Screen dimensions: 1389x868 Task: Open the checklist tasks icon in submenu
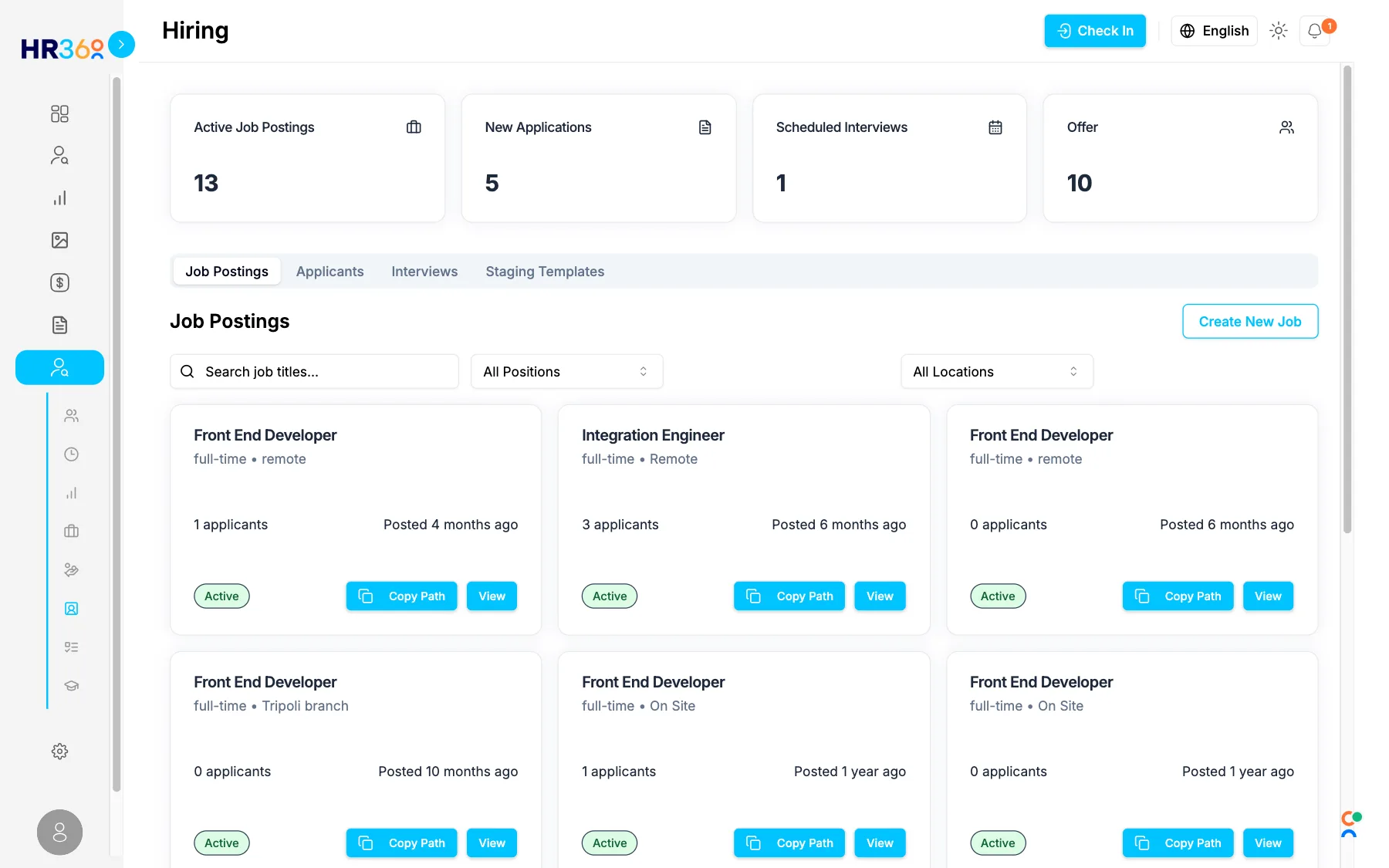pyautogui.click(x=71, y=647)
